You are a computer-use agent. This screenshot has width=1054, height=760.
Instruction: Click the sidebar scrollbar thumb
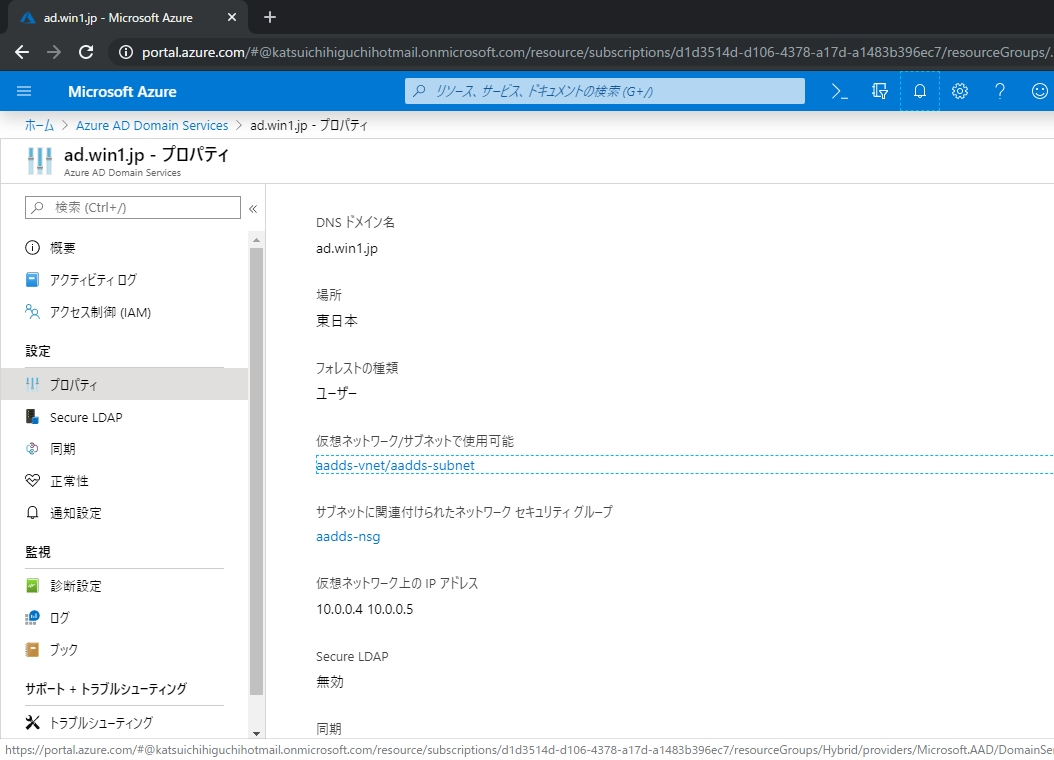click(256, 471)
